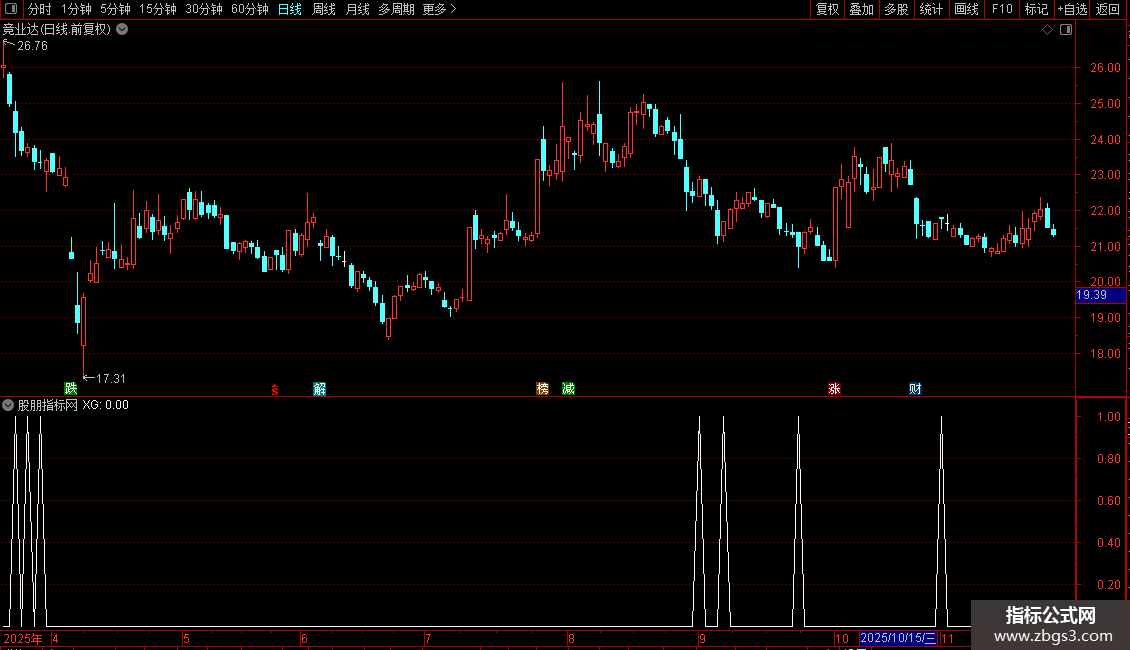
Task: Click the split-window icon beside diamond
Action: tap(1066, 30)
